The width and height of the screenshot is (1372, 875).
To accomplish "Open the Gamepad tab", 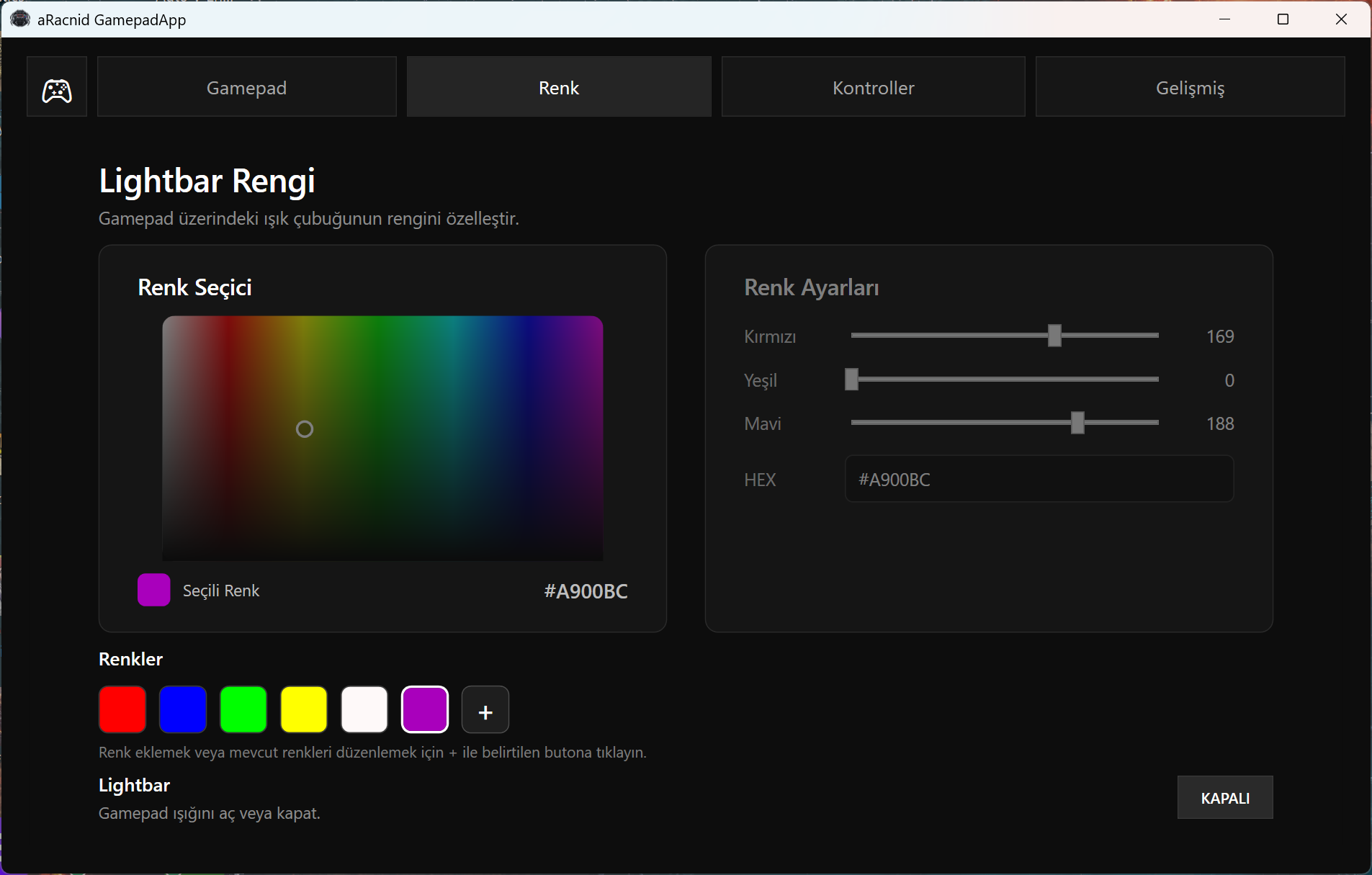I will point(246,87).
